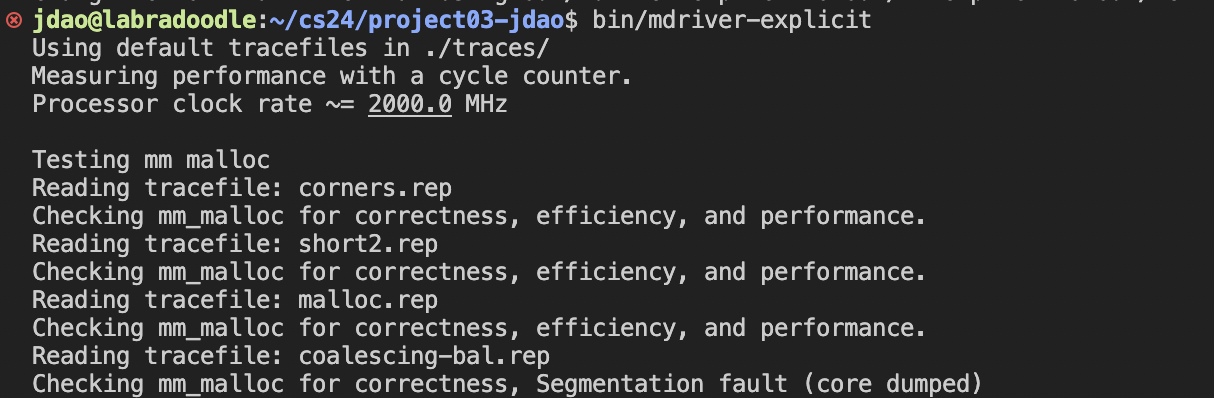This screenshot has width=1214, height=398.
Task: Click the corners.rep tracefile name
Action: pyautogui.click(x=375, y=188)
